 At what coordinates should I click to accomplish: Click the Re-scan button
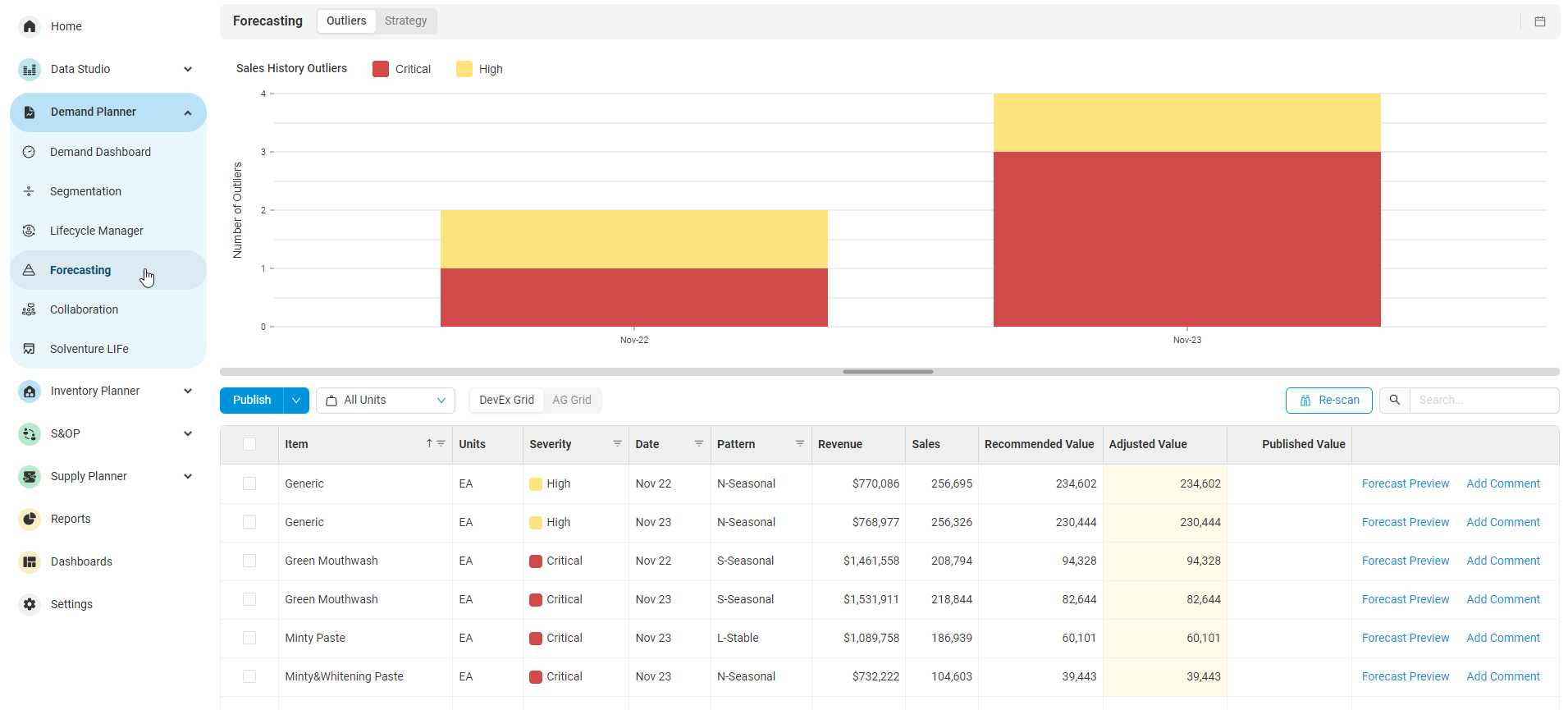click(1329, 401)
